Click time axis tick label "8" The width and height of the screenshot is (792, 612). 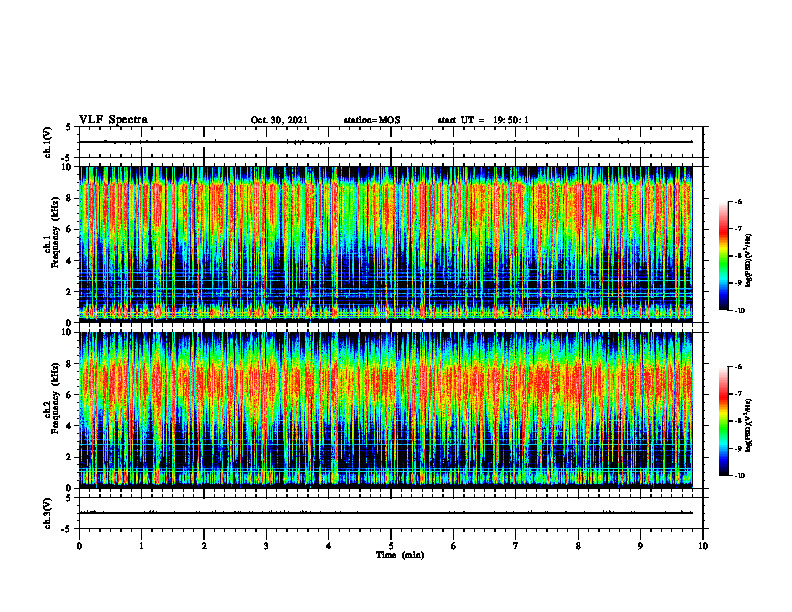point(578,546)
